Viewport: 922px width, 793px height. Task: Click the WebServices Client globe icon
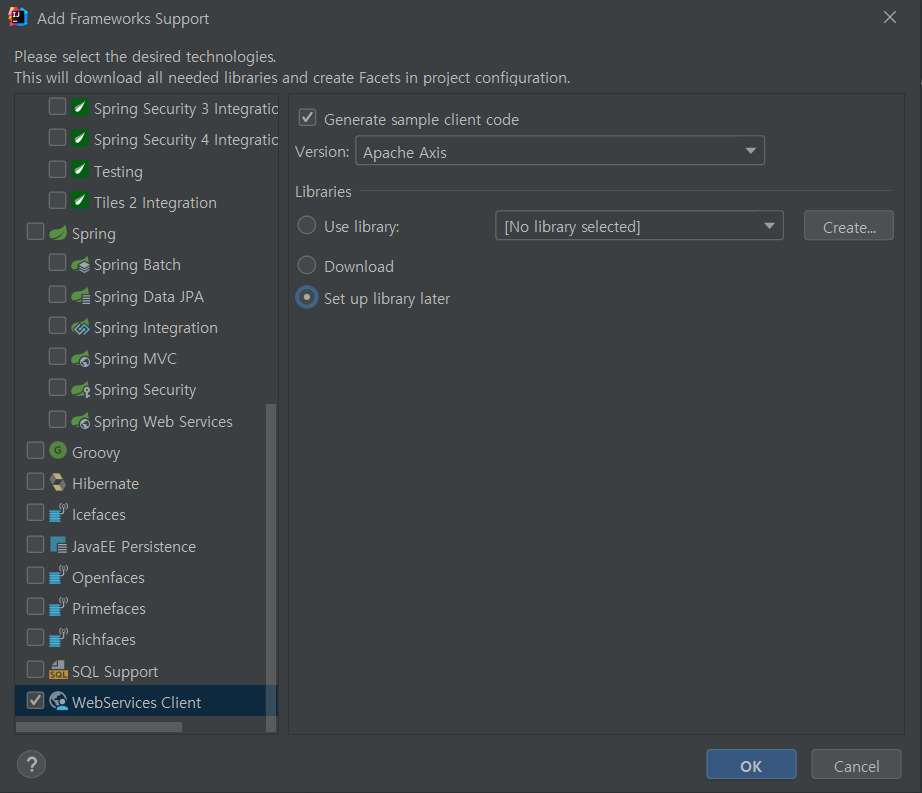58,701
